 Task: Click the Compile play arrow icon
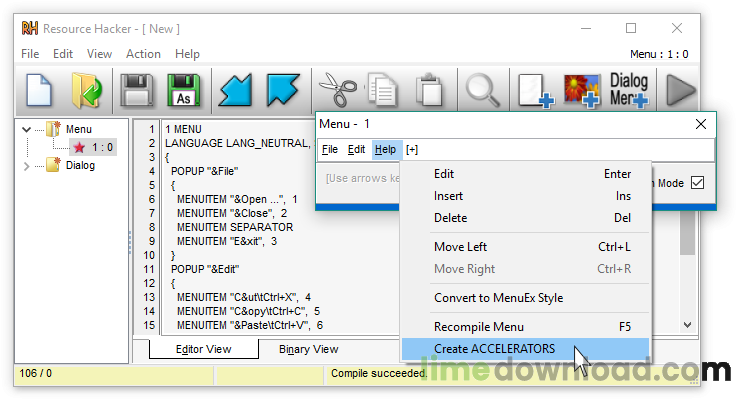pyautogui.click(x=681, y=90)
